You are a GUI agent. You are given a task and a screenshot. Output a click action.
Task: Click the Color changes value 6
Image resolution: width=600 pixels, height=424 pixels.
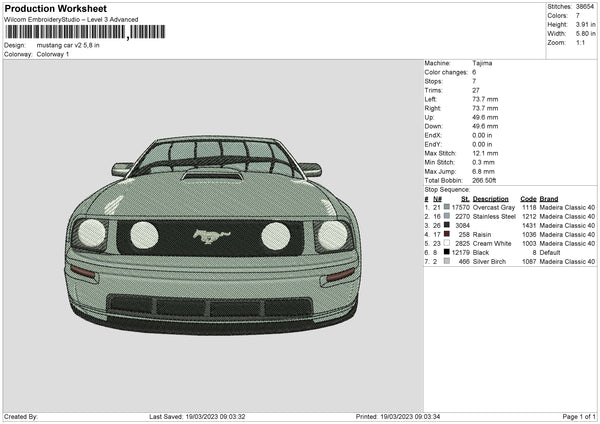(x=474, y=72)
